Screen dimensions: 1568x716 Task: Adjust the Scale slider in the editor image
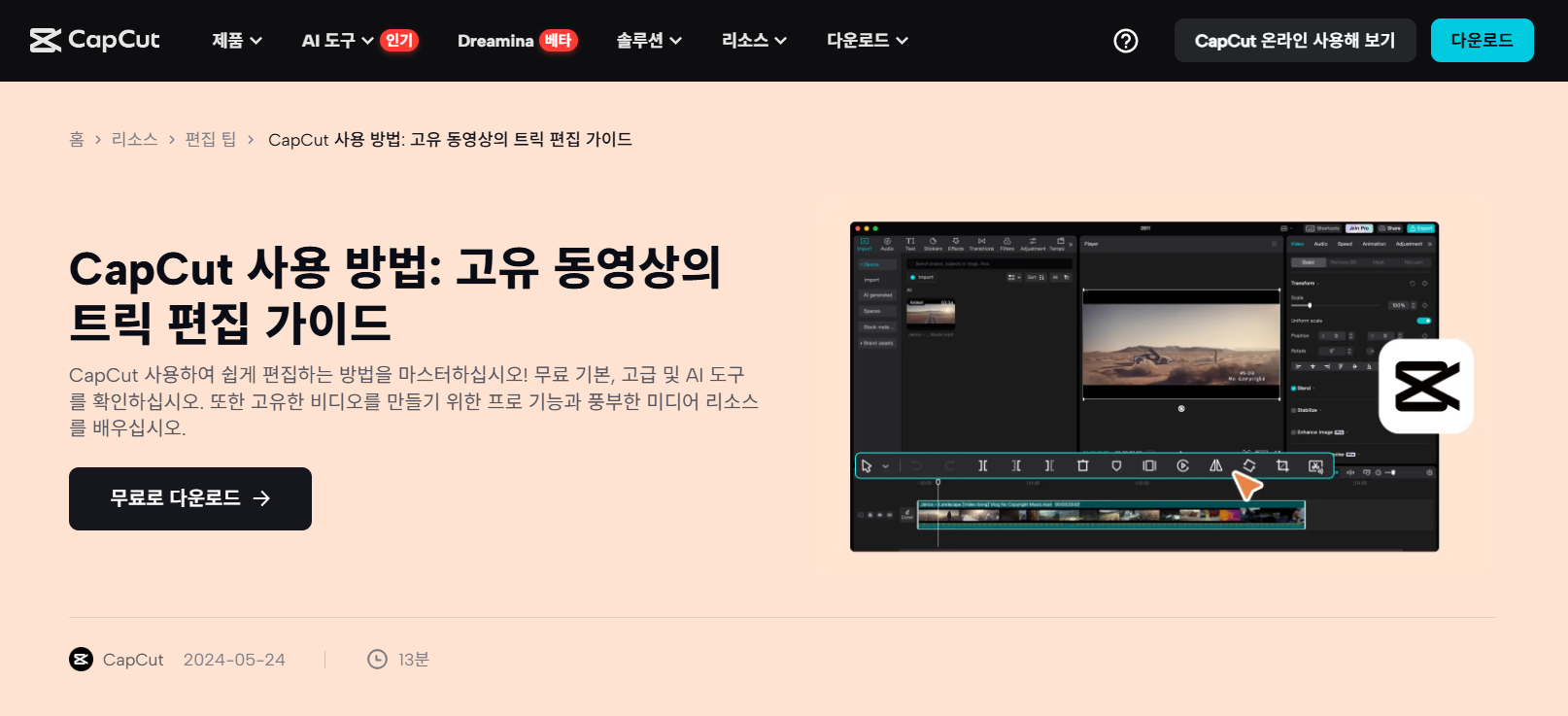point(1336,305)
